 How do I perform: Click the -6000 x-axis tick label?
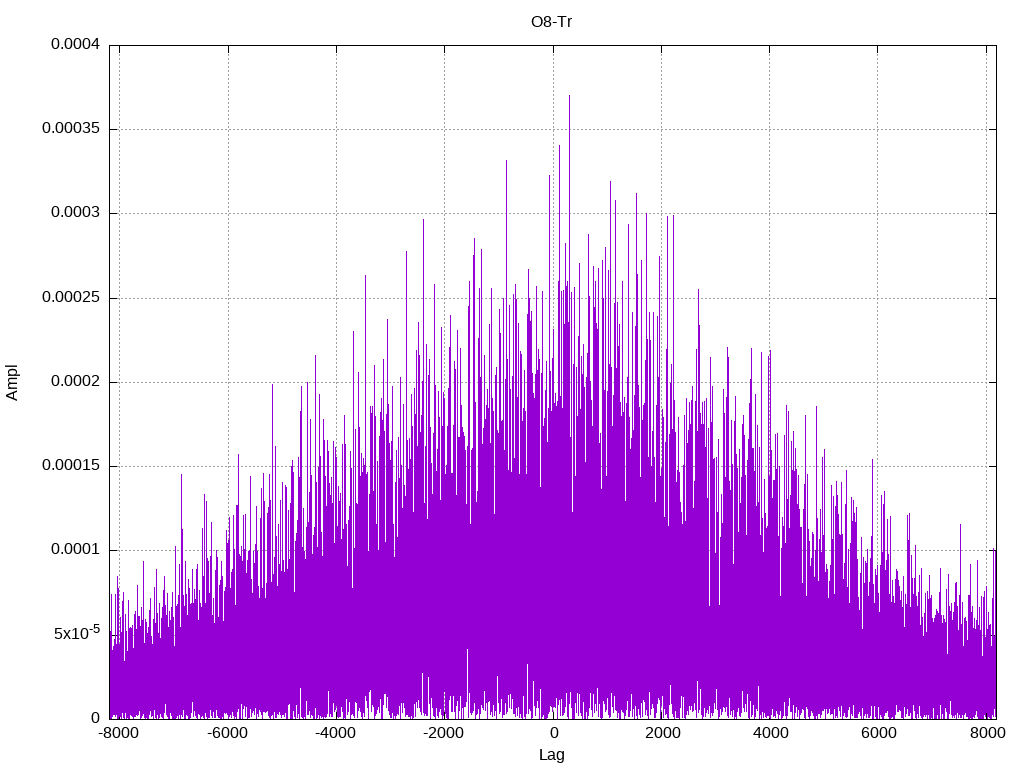[x=227, y=733]
